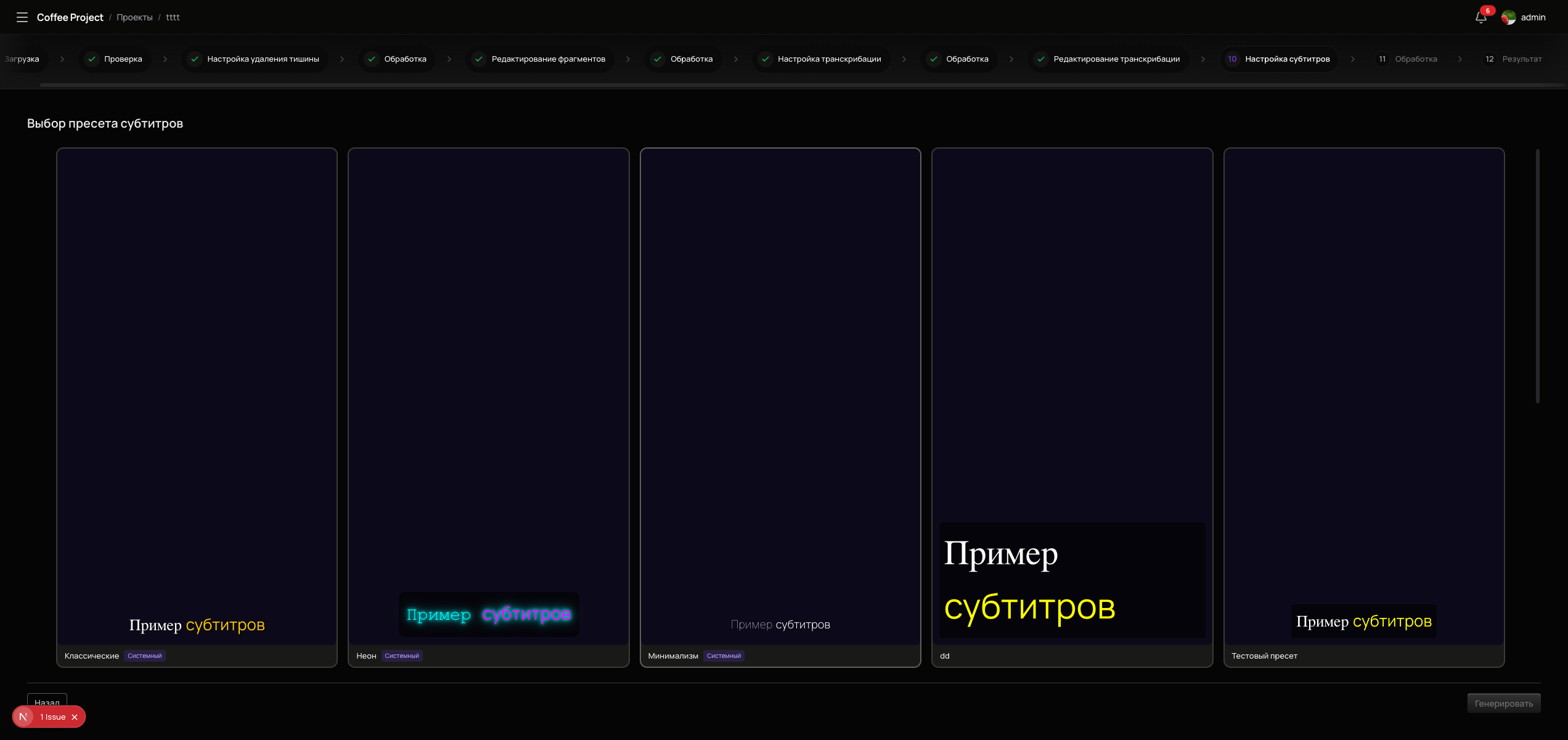This screenshot has height=740, width=1568.
Task: Click the checkmark on Проверка step
Action: [x=92, y=59]
